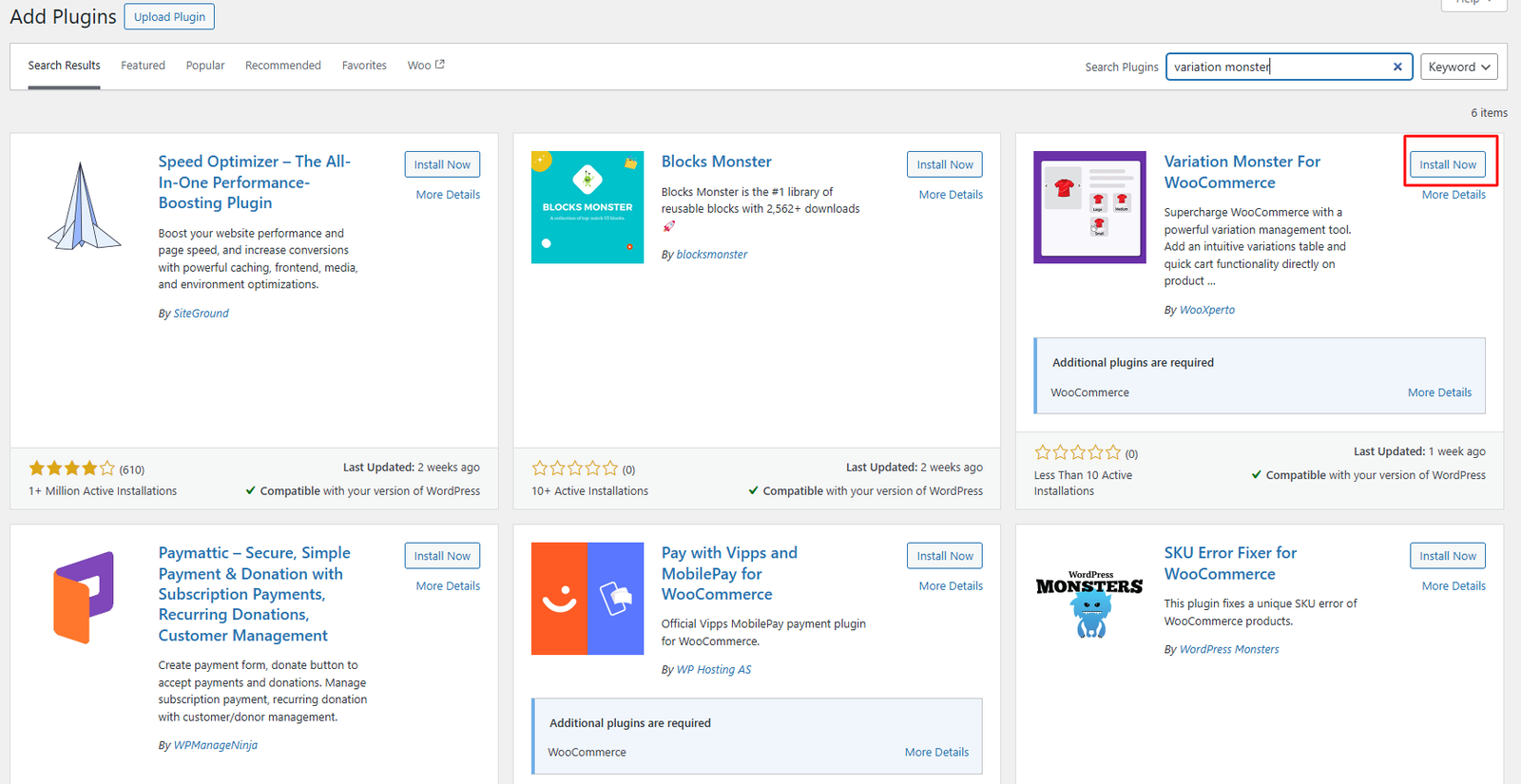The height and width of the screenshot is (784, 1521).
Task: Open SiteGround author link
Action: click(x=201, y=314)
